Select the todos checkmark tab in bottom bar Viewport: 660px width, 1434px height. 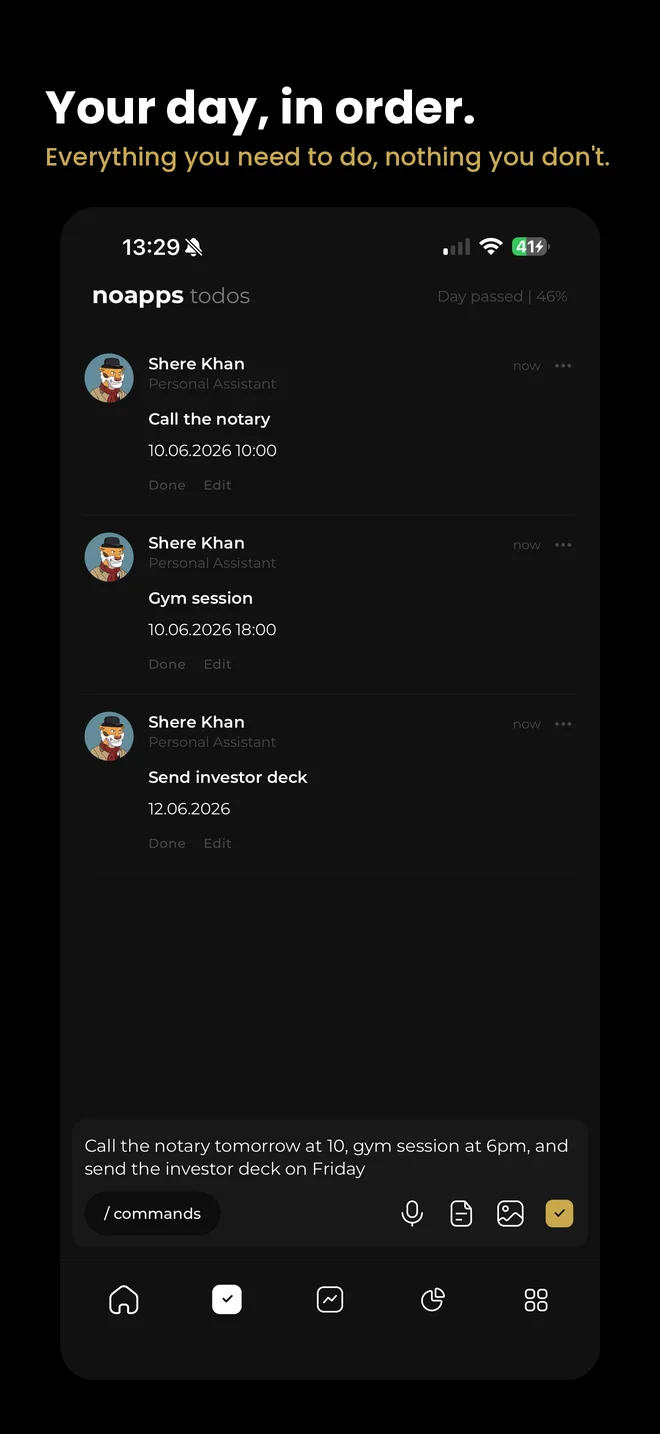point(227,1300)
